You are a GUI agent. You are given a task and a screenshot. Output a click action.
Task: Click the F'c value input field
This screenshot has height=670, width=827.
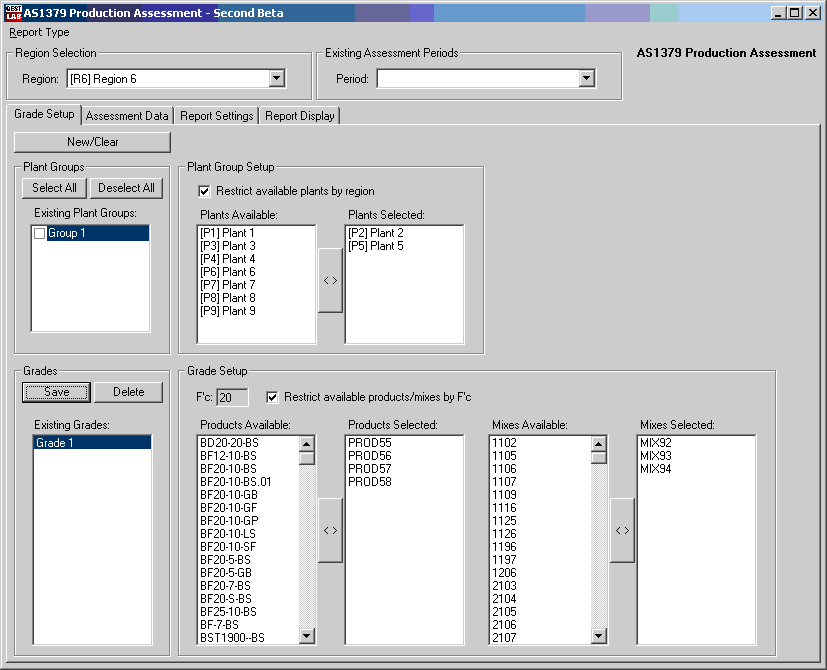232,397
